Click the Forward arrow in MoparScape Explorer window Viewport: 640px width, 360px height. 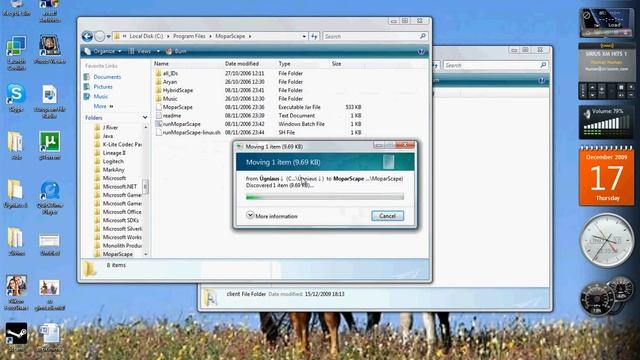[99, 36]
